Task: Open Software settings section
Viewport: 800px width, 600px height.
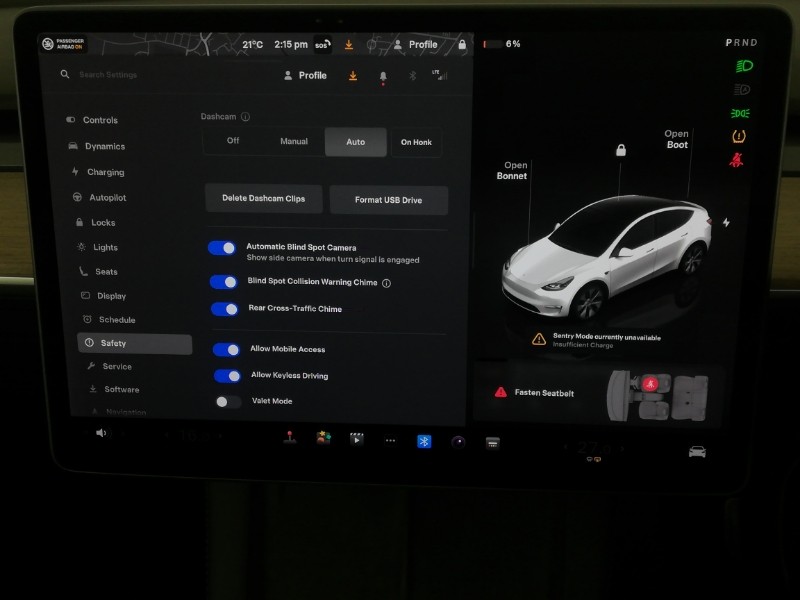Action: pyautogui.click(x=114, y=389)
